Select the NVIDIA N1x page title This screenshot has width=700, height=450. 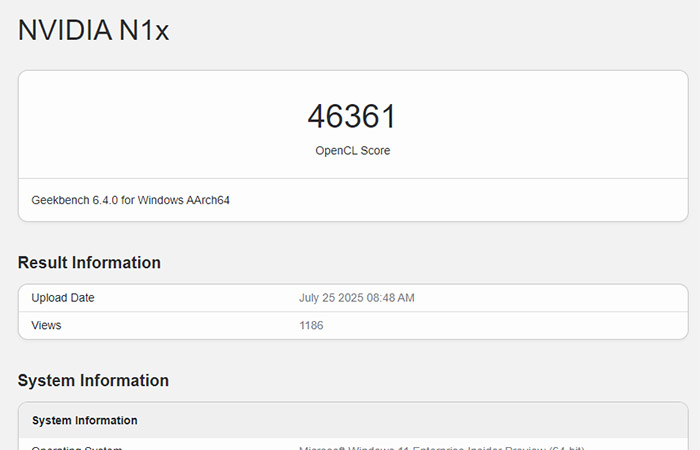(x=93, y=30)
